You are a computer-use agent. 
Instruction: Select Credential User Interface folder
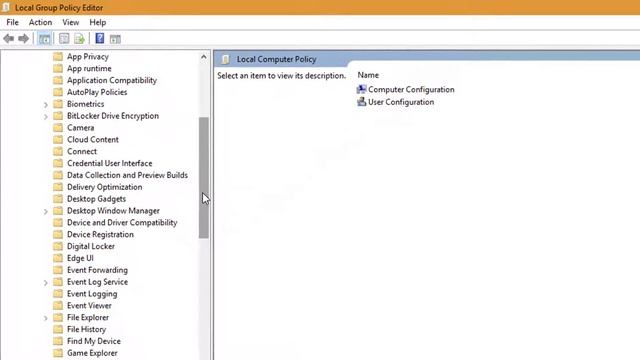[110, 163]
